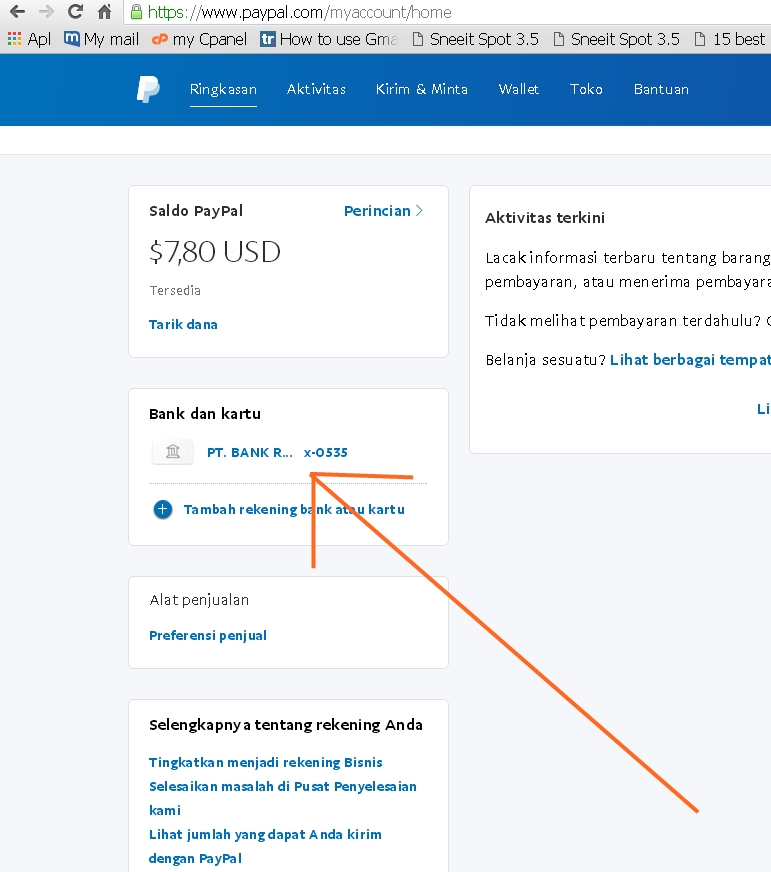Open the My mail bookmark
The height and width of the screenshot is (872, 771).
[101, 39]
